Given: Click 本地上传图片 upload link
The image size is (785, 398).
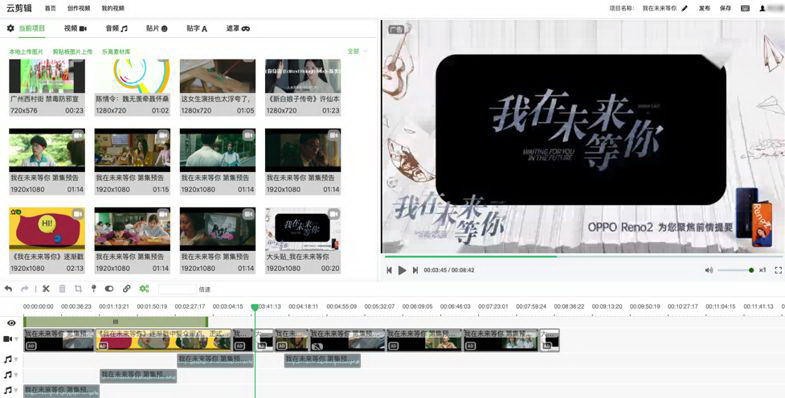Looking at the screenshot, I should (x=26, y=52).
